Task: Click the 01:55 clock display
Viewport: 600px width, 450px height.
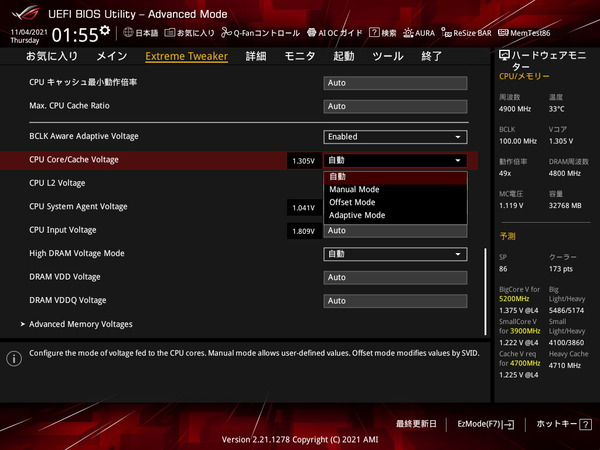Action: pos(75,35)
